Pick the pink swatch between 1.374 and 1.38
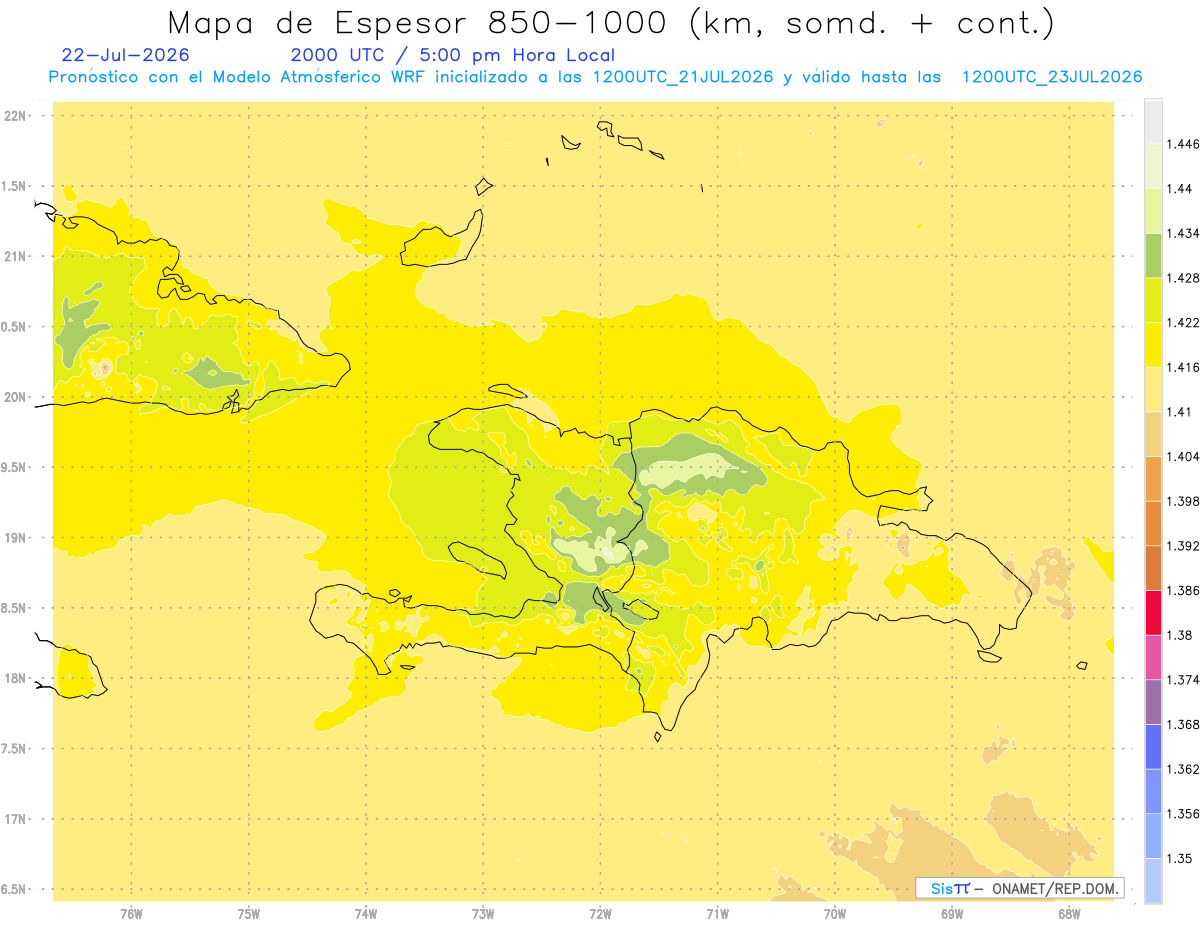The image size is (1200, 927). coord(1153,657)
